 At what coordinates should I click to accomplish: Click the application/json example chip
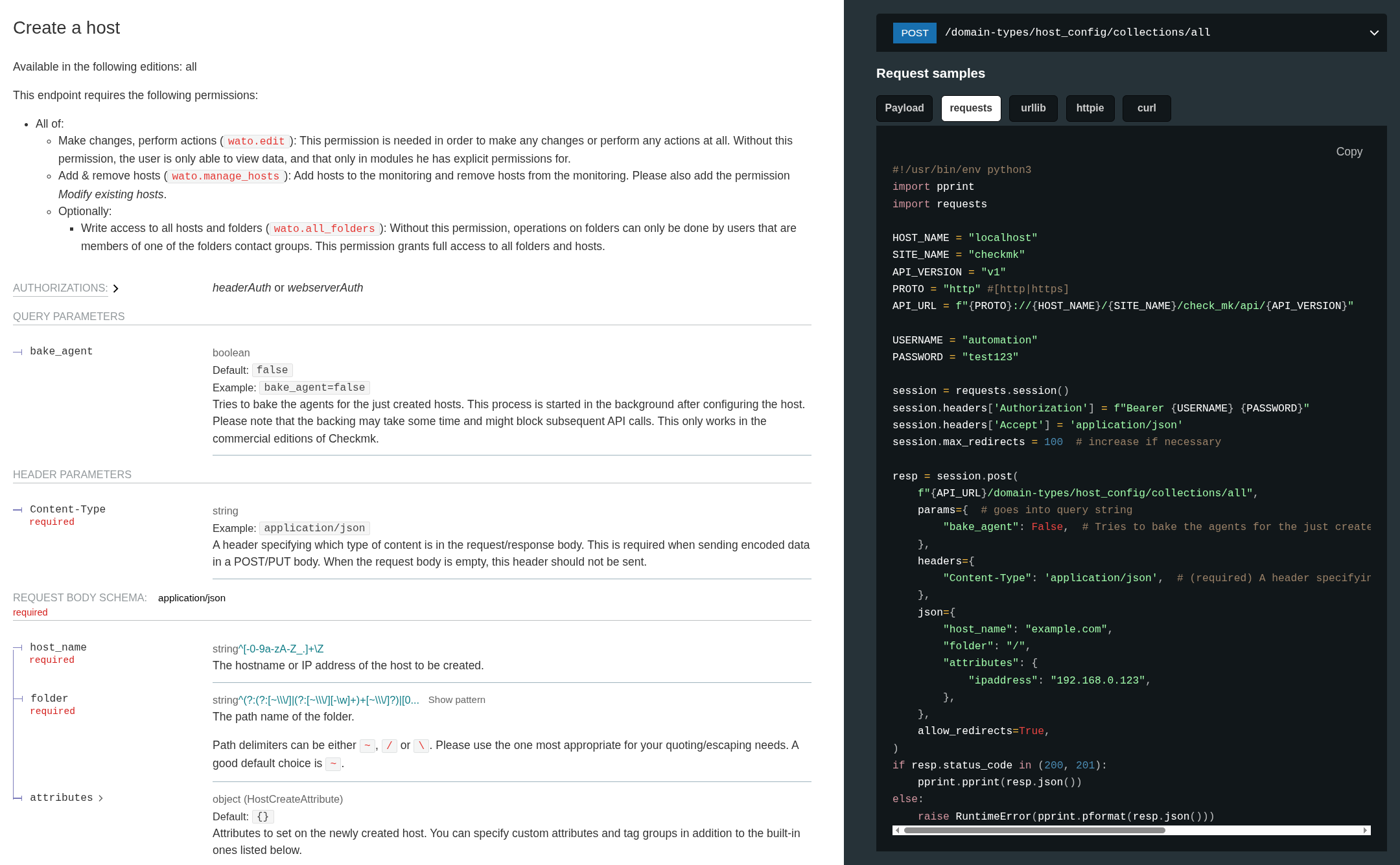314,528
